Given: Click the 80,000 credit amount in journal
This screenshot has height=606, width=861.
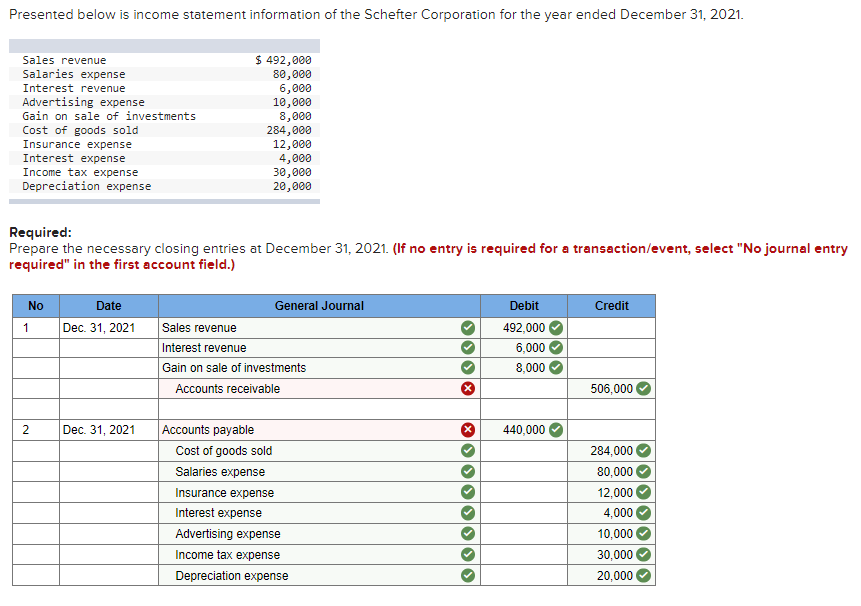Looking at the screenshot, I should (x=615, y=472).
